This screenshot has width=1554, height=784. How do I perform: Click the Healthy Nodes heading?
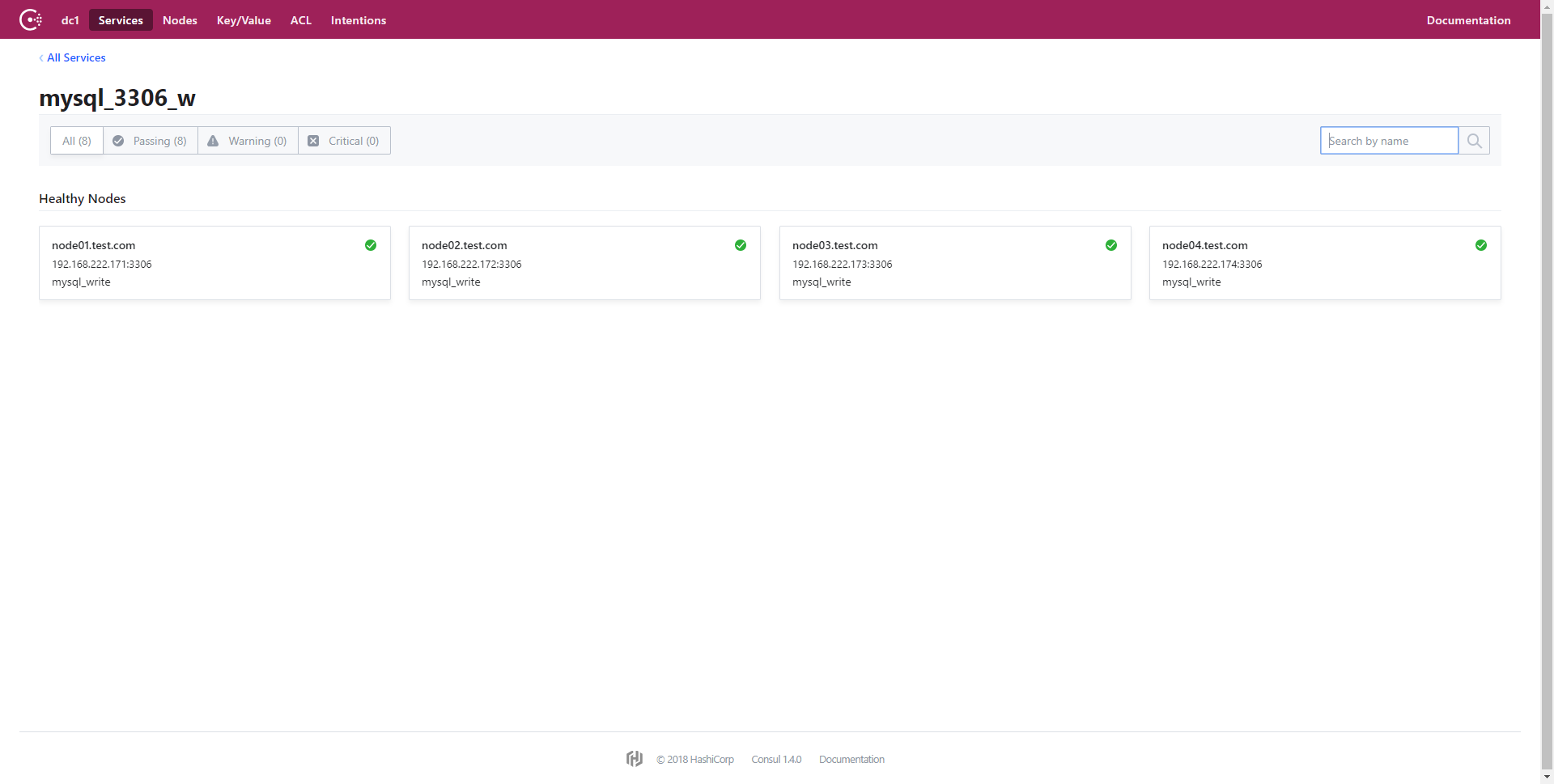(x=83, y=199)
